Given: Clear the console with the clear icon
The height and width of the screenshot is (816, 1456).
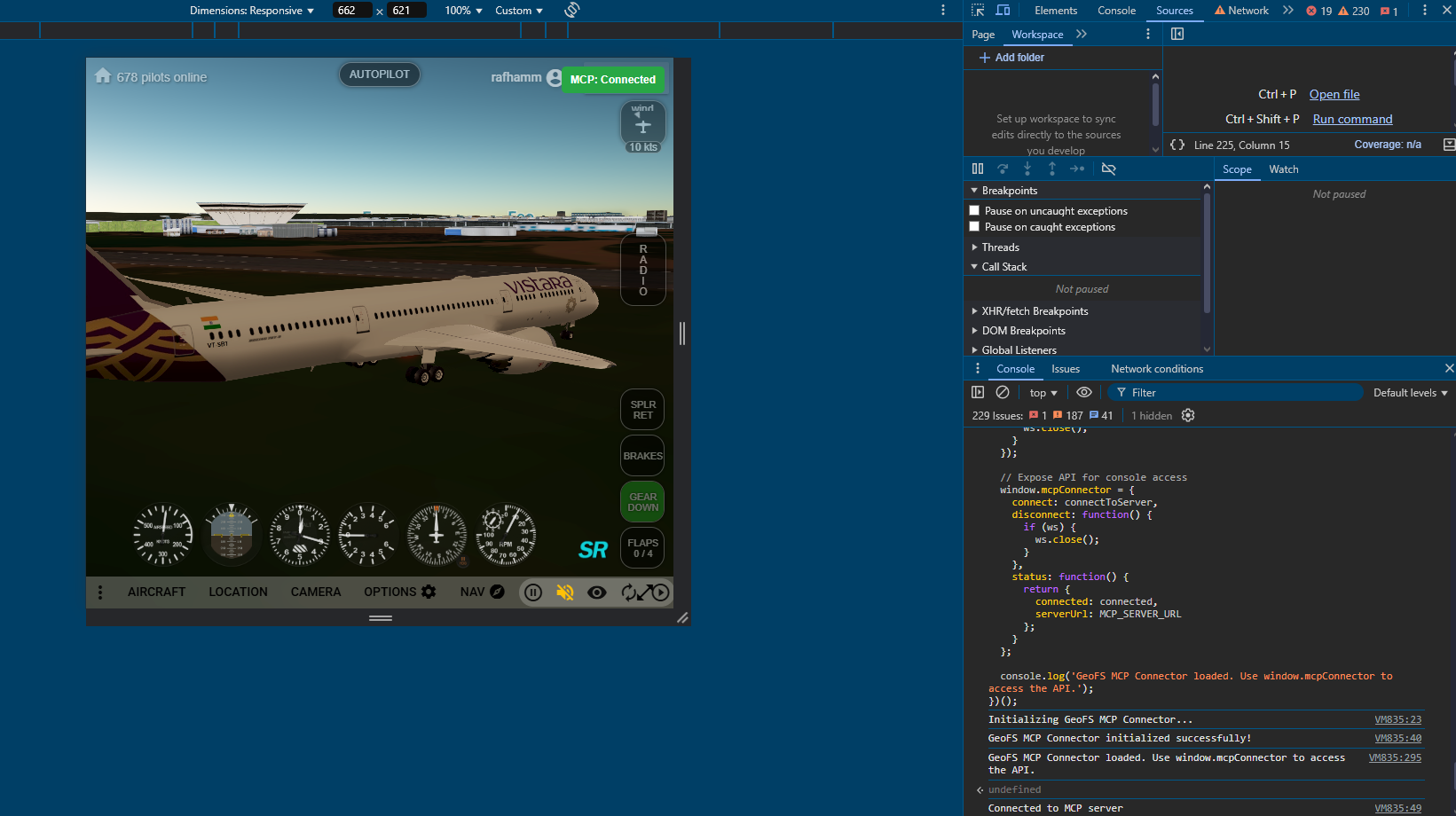Looking at the screenshot, I should pyautogui.click(x=1003, y=392).
